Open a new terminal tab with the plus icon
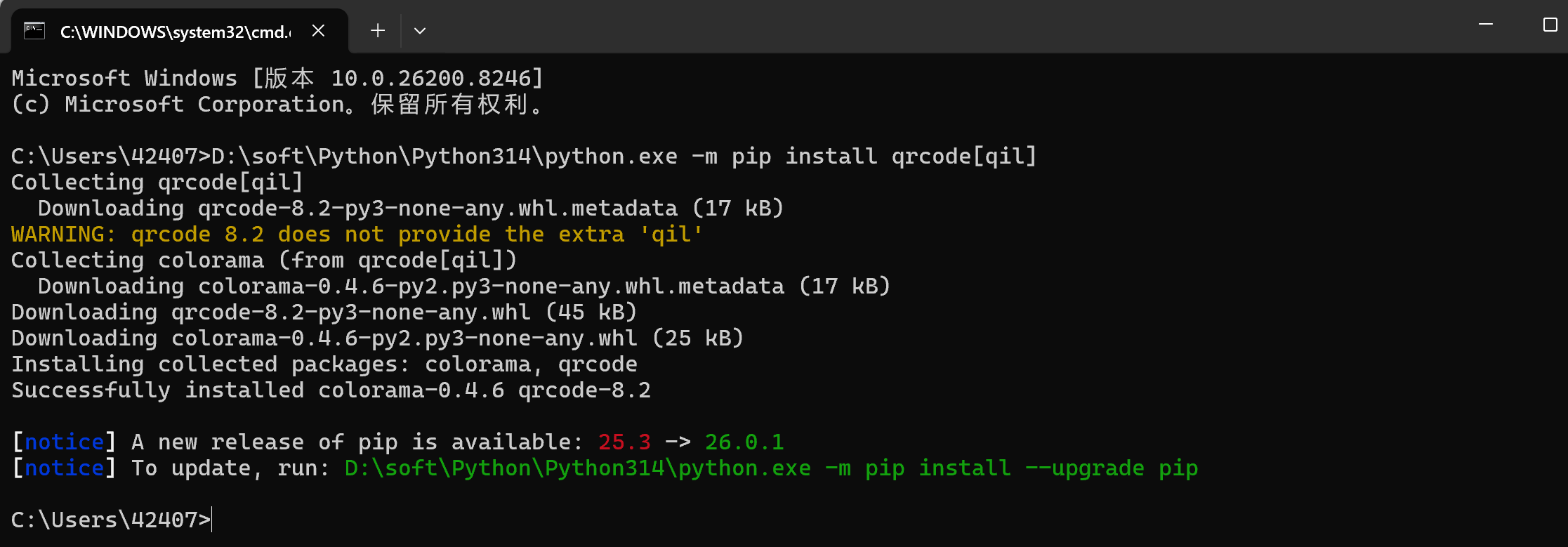The width and height of the screenshot is (1568, 547). 378,31
